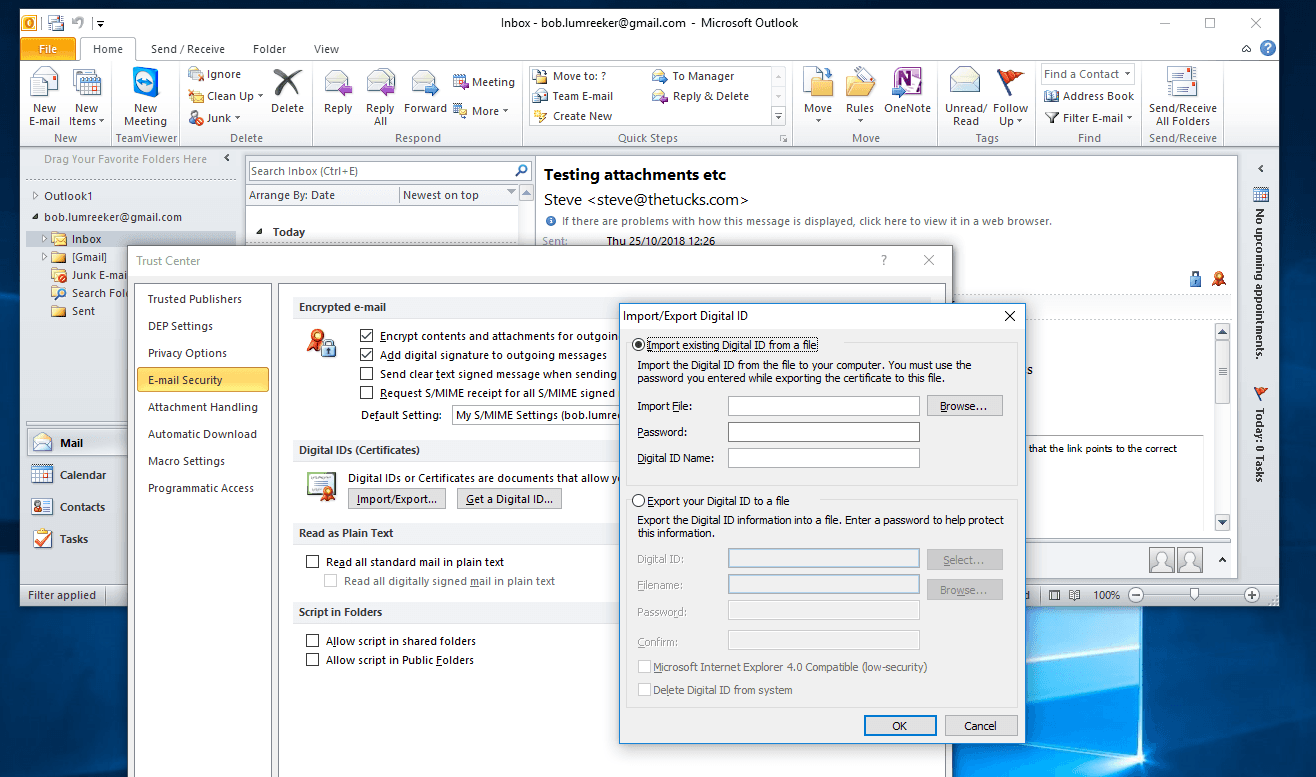Click the To Manager quick step
The height and width of the screenshot is (777, 1316).
[x=693, y=76]
